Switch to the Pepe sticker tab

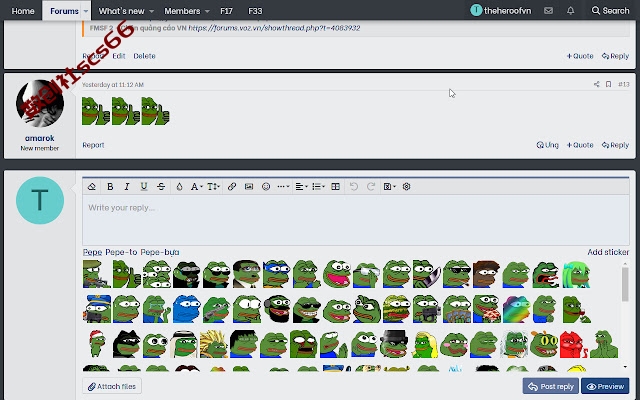tap(92, 252)
